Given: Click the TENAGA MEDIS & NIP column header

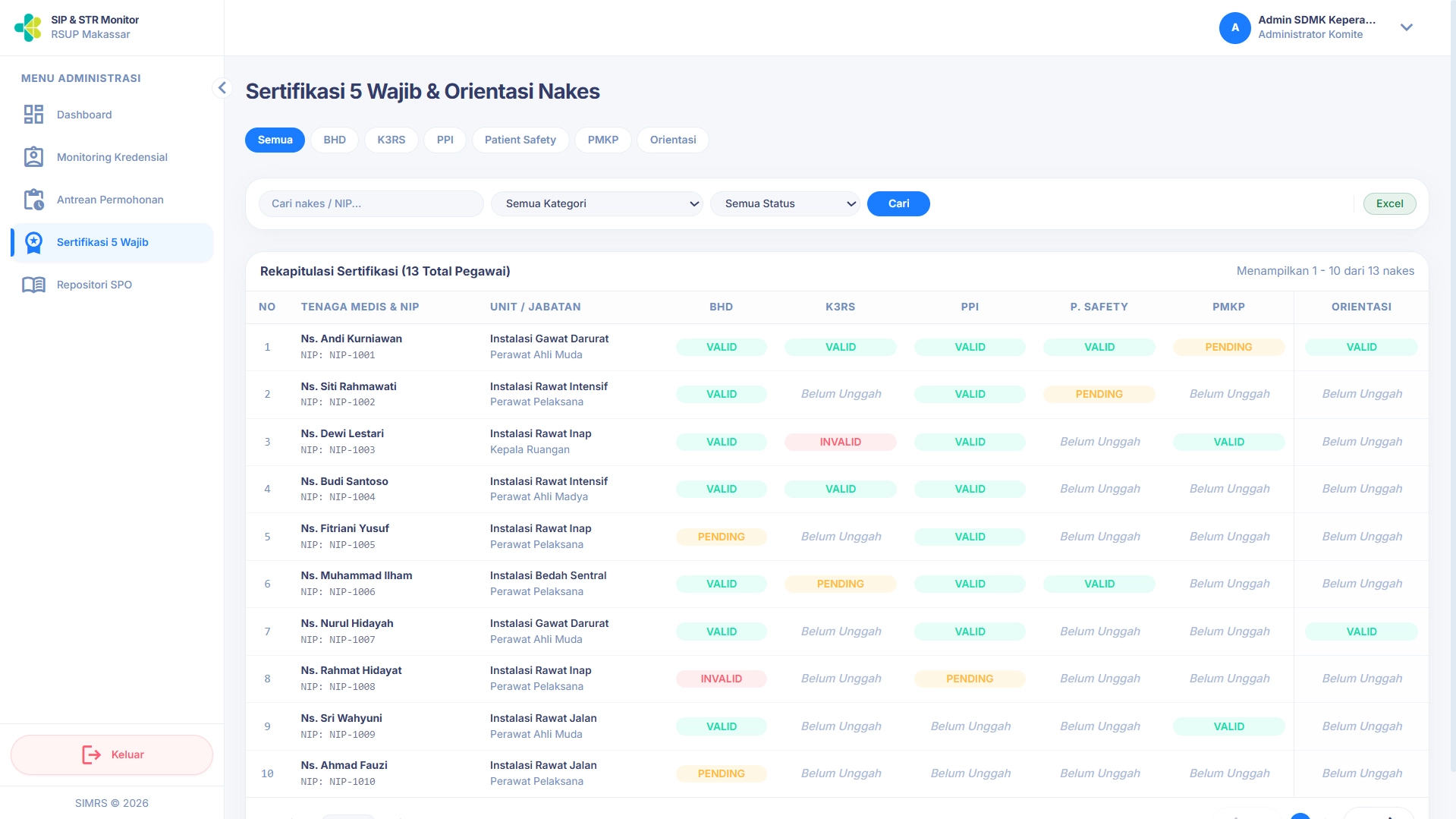Looking at the screenshot, I should coord(360,307).
